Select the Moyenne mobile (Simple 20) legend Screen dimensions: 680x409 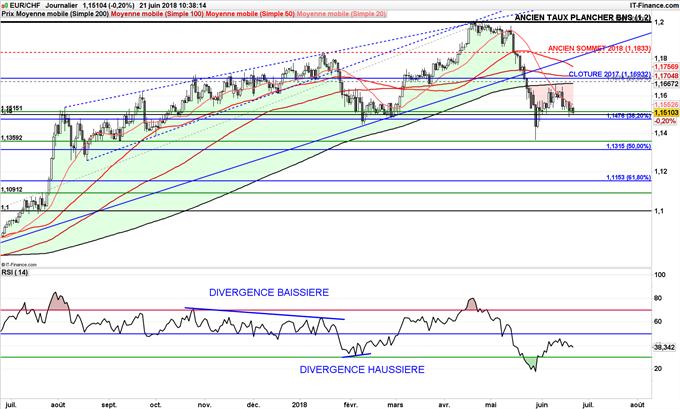[341, 14]
